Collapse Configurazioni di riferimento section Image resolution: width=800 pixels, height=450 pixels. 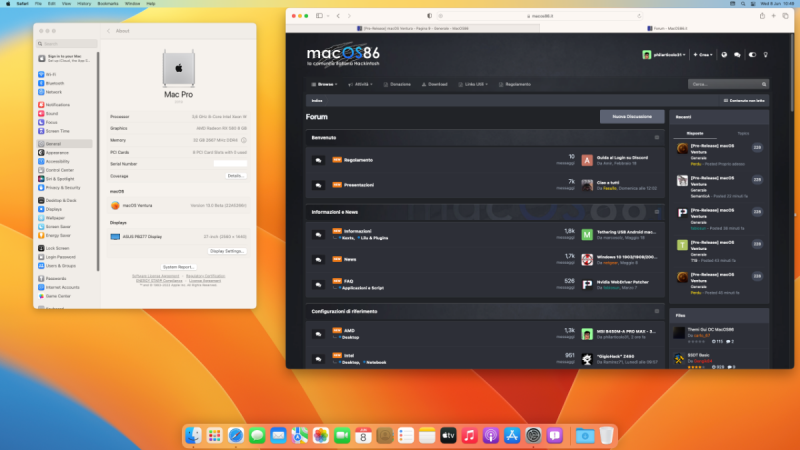[657, 311]
